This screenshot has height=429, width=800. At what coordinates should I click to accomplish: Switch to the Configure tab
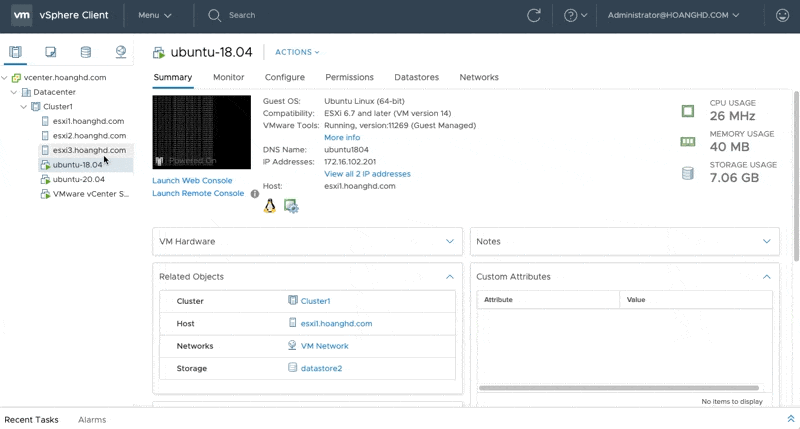[285, 77]
